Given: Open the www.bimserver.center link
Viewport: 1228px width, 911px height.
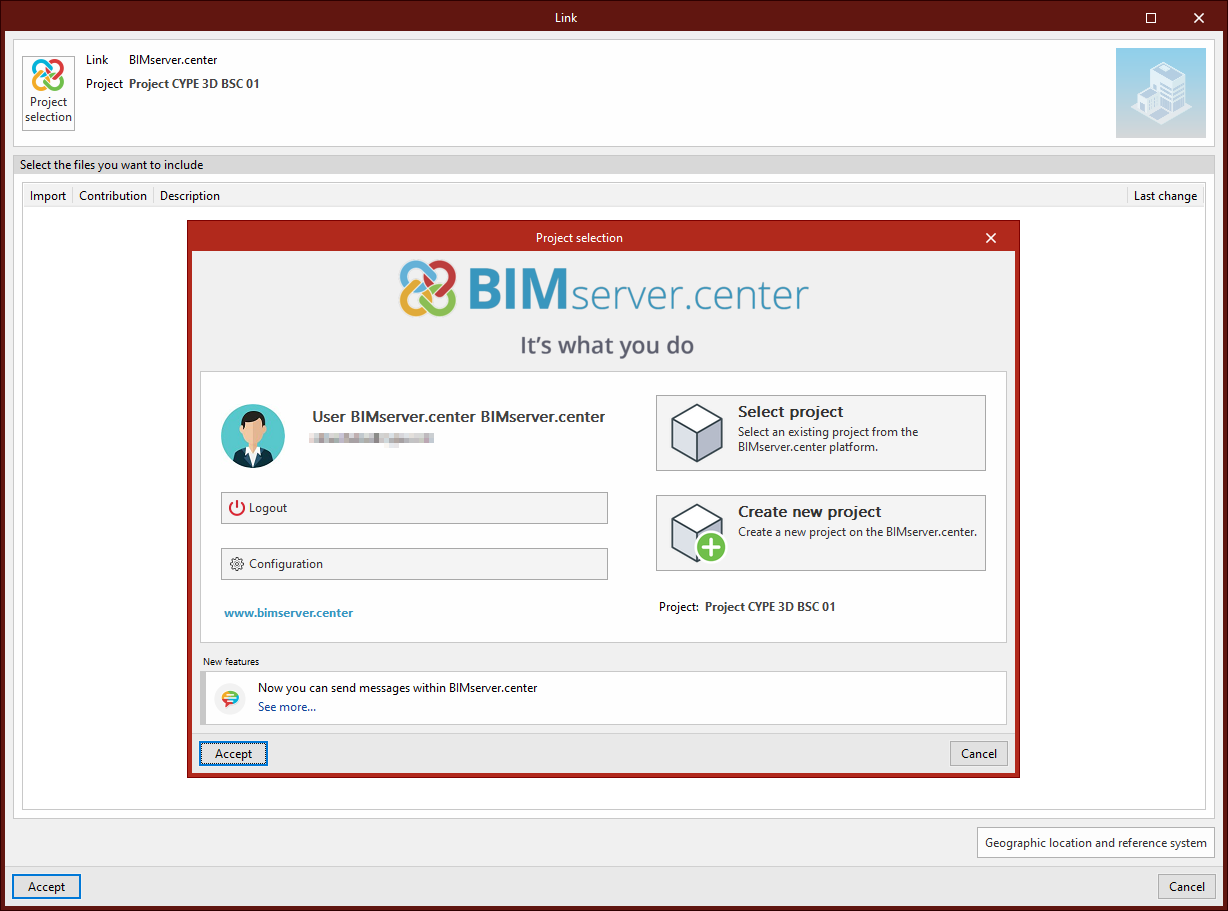Looking at the screenshot, I should [288, 613].
